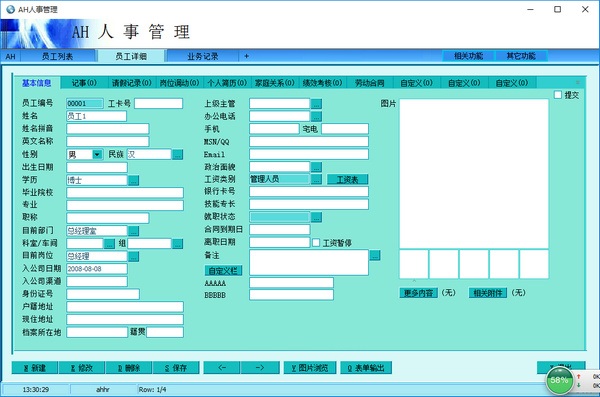
Task: Open the 请假记录(0) tab
Action: click(x=132, y=83)
